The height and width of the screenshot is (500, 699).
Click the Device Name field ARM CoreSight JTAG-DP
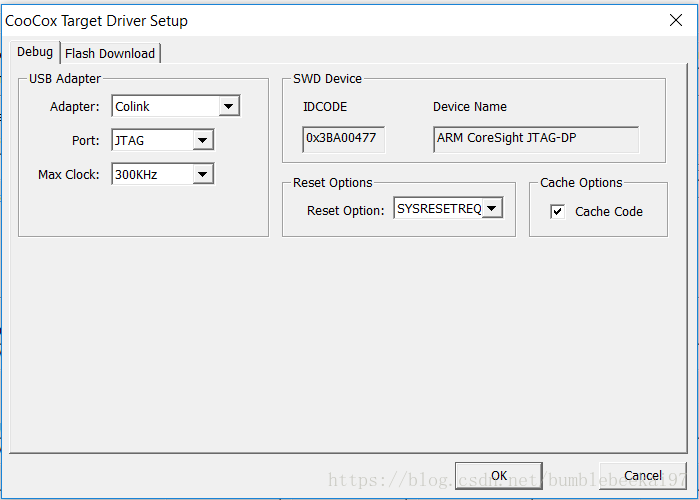(x=536, y=139)
